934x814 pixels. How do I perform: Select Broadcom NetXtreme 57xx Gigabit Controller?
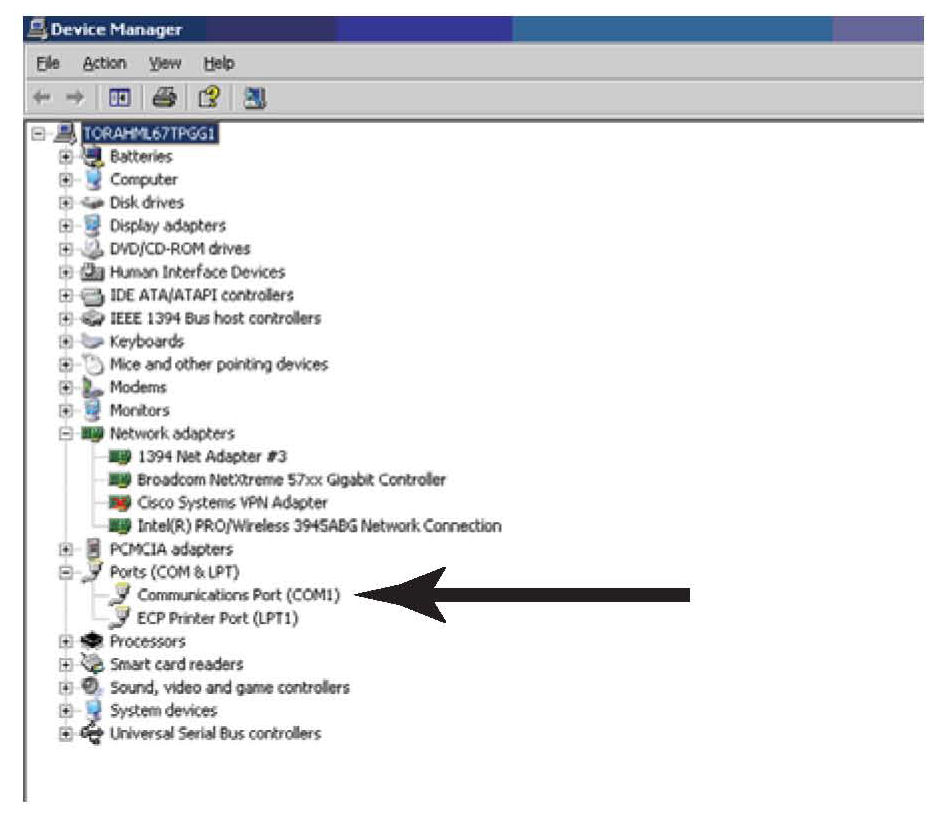(x=291, y=479)
